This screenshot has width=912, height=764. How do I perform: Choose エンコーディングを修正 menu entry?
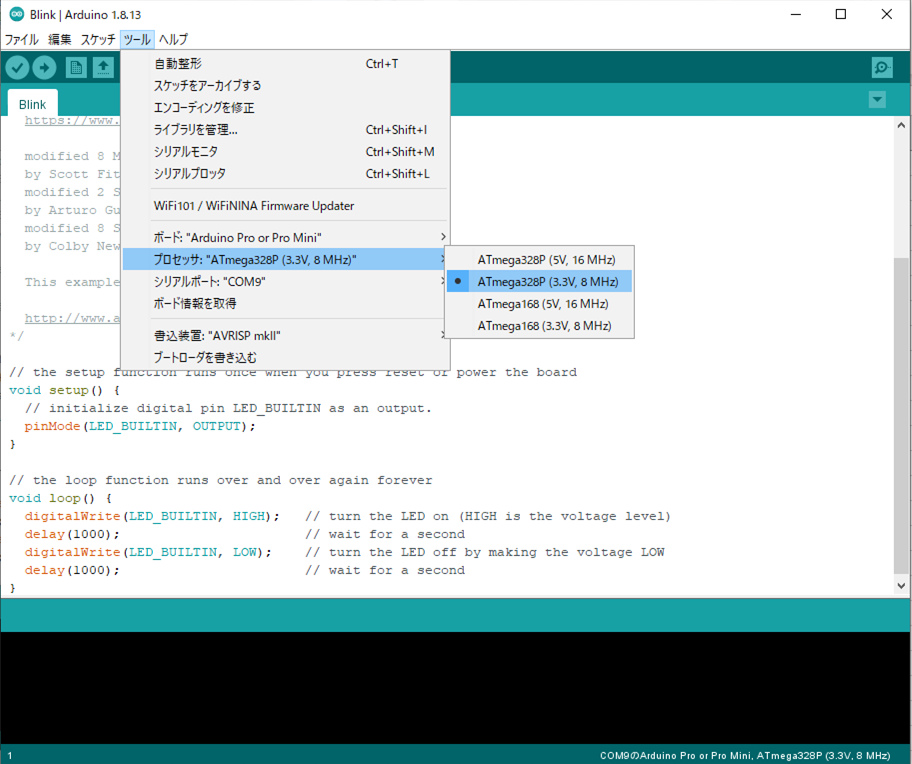point(285,108)
